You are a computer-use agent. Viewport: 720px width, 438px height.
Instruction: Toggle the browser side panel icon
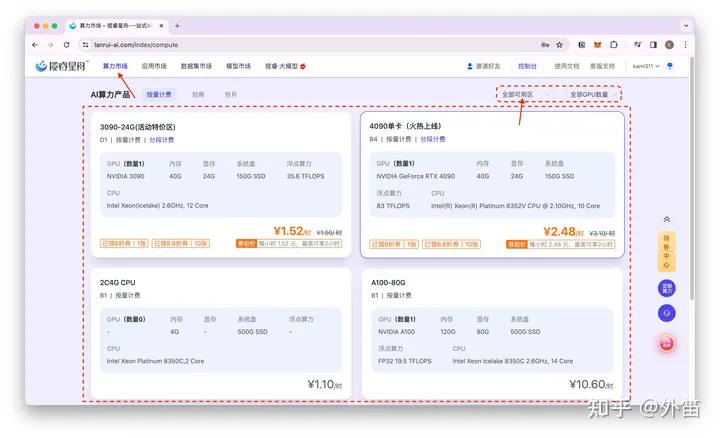tap(653, 45)
